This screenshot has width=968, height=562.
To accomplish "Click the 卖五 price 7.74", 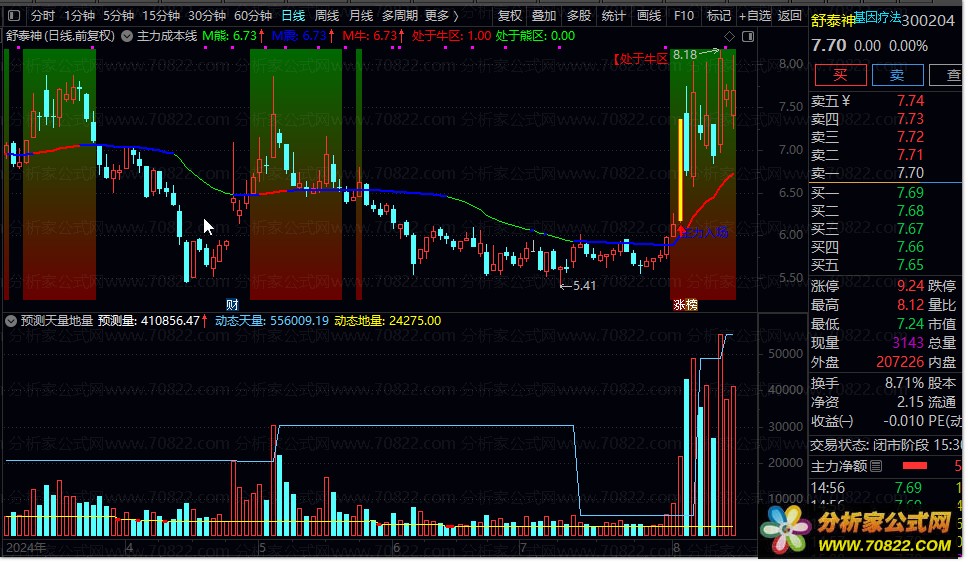I will tap(910, 101).
